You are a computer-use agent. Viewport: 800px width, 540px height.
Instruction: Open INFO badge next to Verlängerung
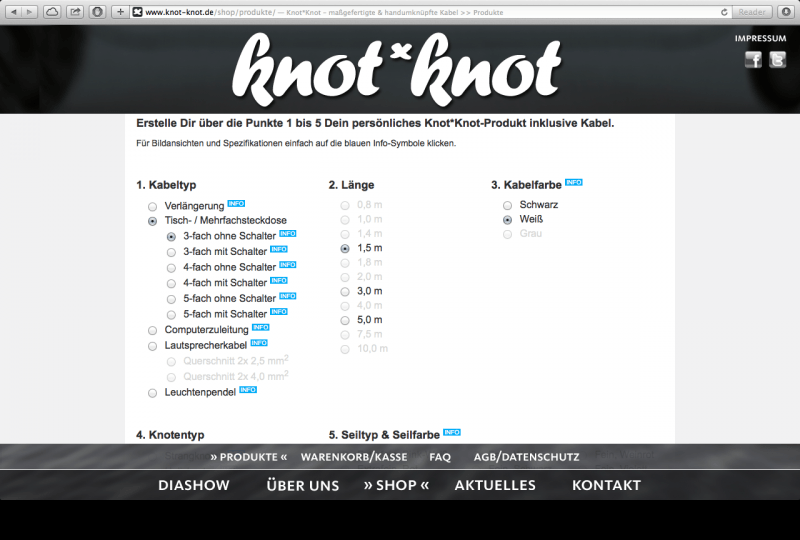coord(236,203)
